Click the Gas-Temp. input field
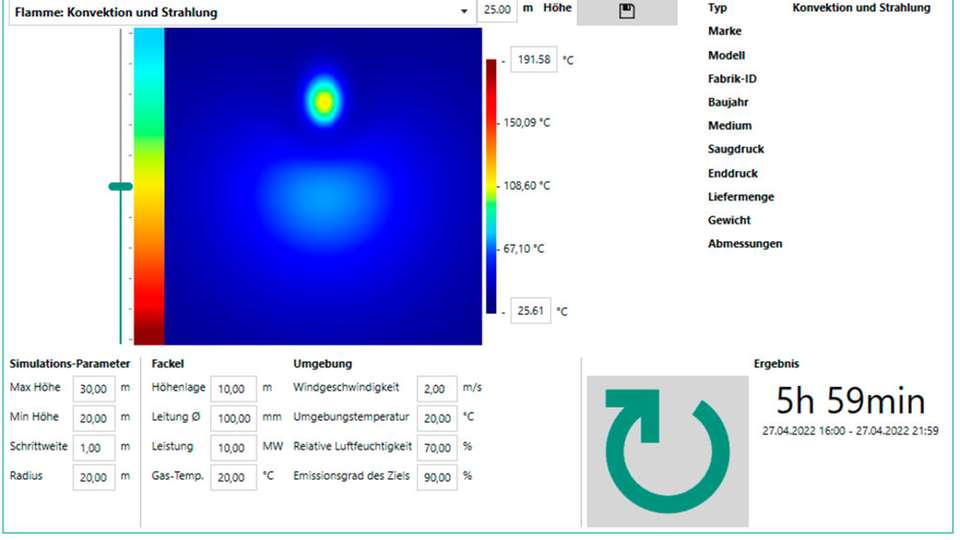 click(x=233, y=477)
